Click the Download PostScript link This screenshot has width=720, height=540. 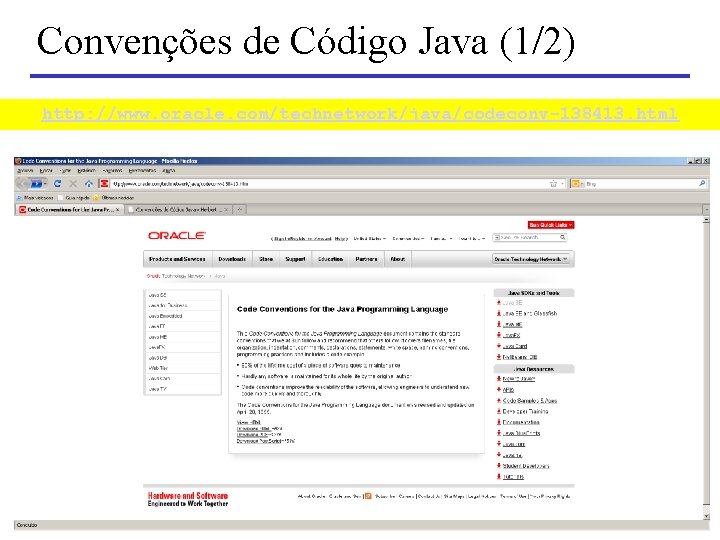click(x=259, y=441)
